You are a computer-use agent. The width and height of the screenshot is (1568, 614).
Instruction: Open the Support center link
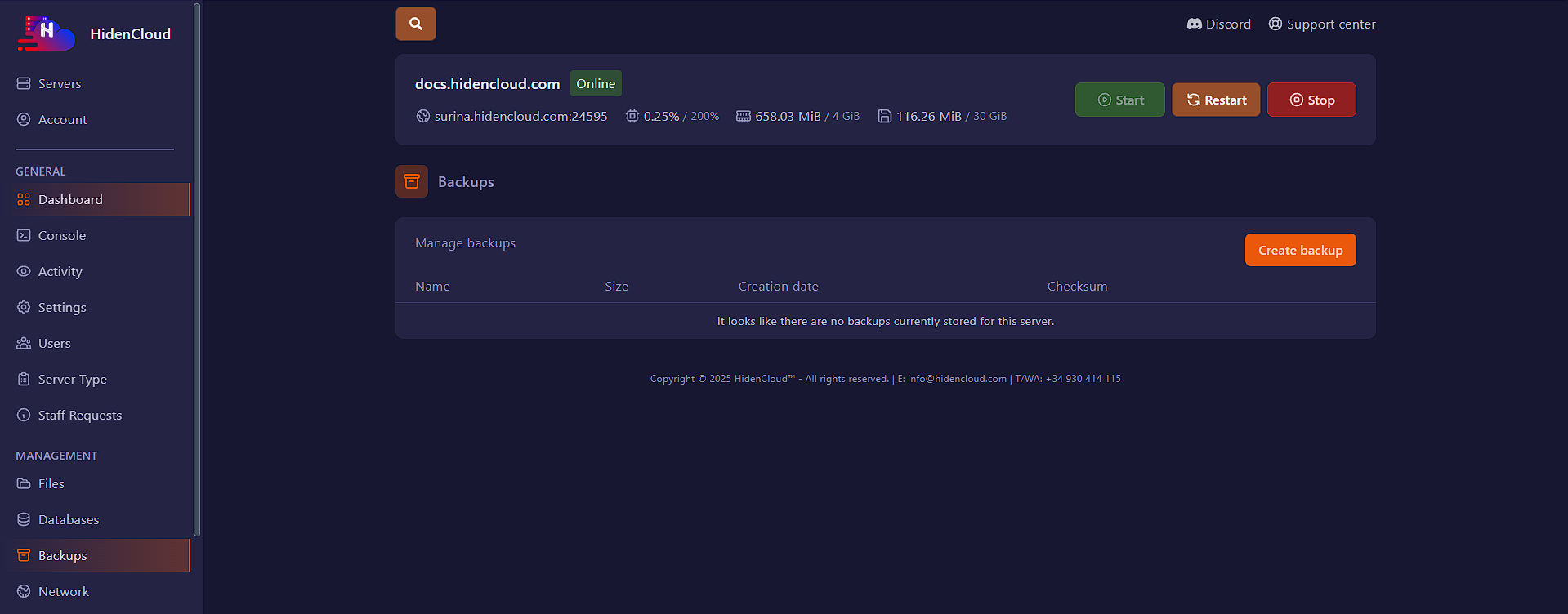click(1321, 24)
